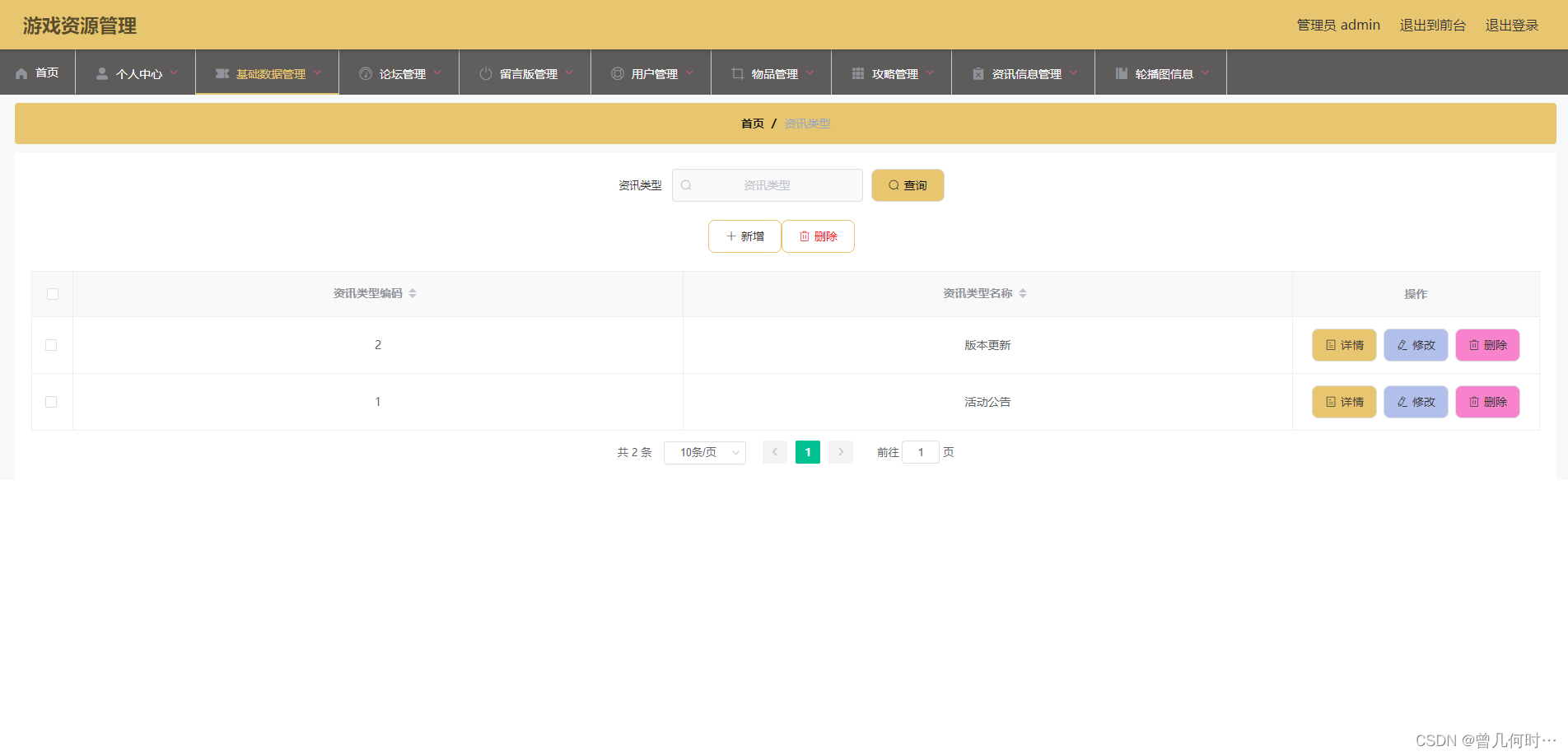Screen dimensions: 1568x756
Task: Open 论坛管理 menu item
Action: [399, 72]
